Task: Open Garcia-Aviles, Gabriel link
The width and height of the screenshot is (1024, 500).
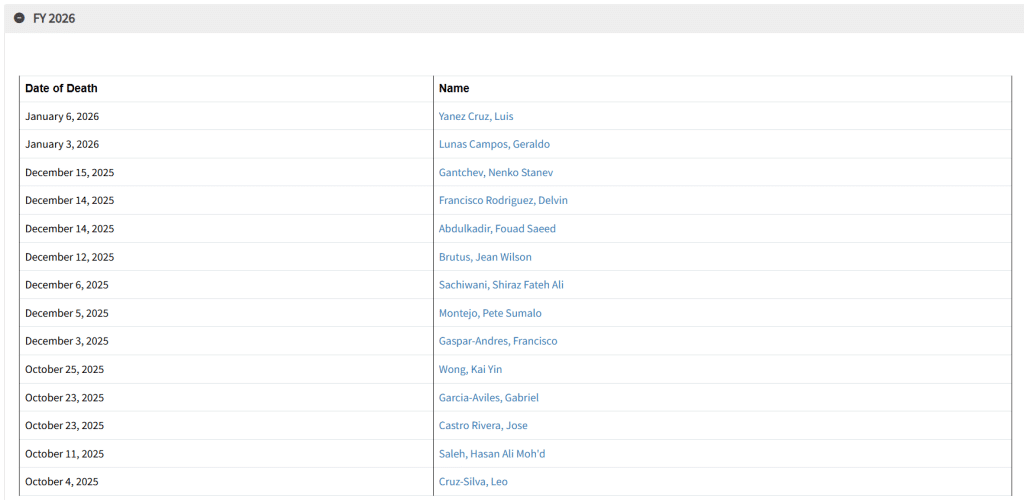Action: click(488, 397)
